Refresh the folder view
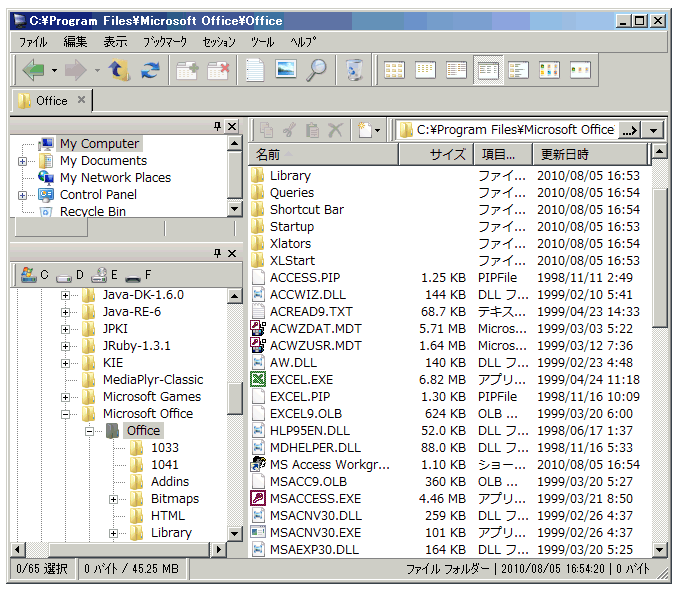Viewport: 677px width, 589px height. [x=150, y=70]
